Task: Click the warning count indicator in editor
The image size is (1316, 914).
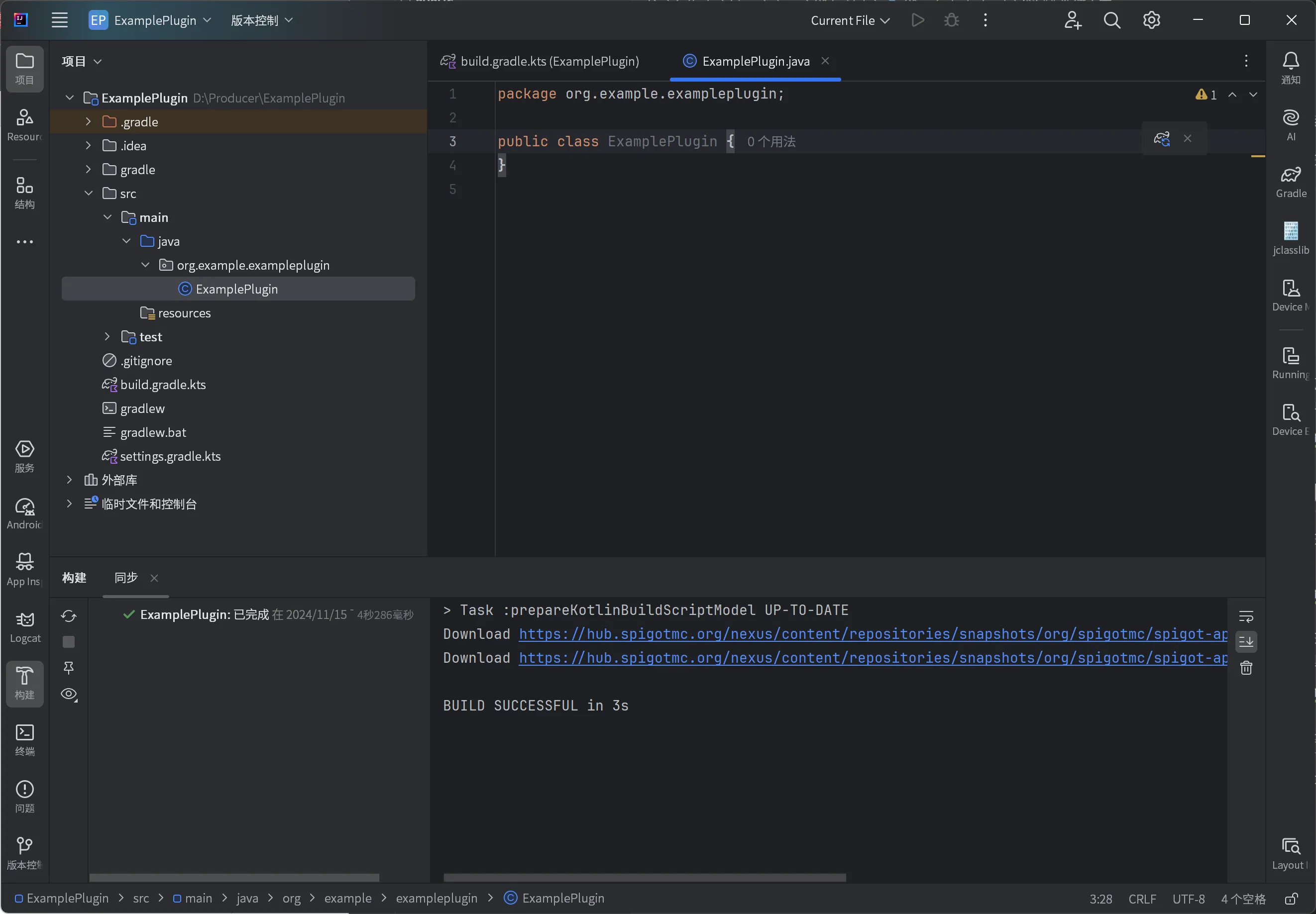Action: point(1206,95)
